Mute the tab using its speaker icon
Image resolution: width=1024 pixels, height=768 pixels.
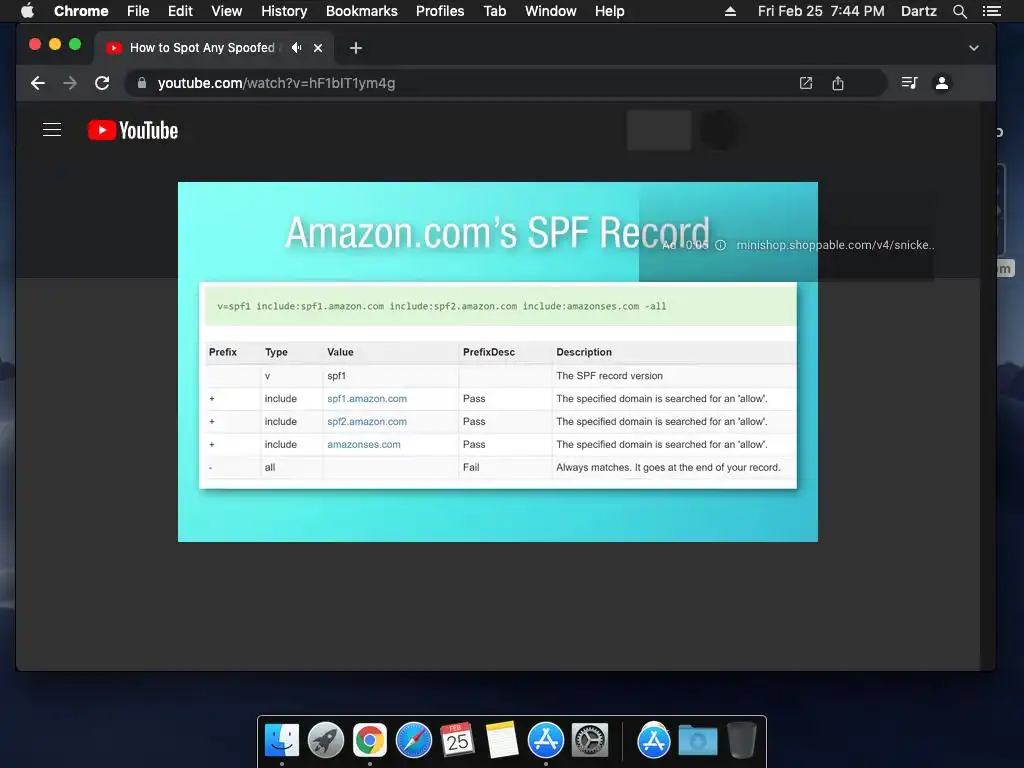(297, 48)
